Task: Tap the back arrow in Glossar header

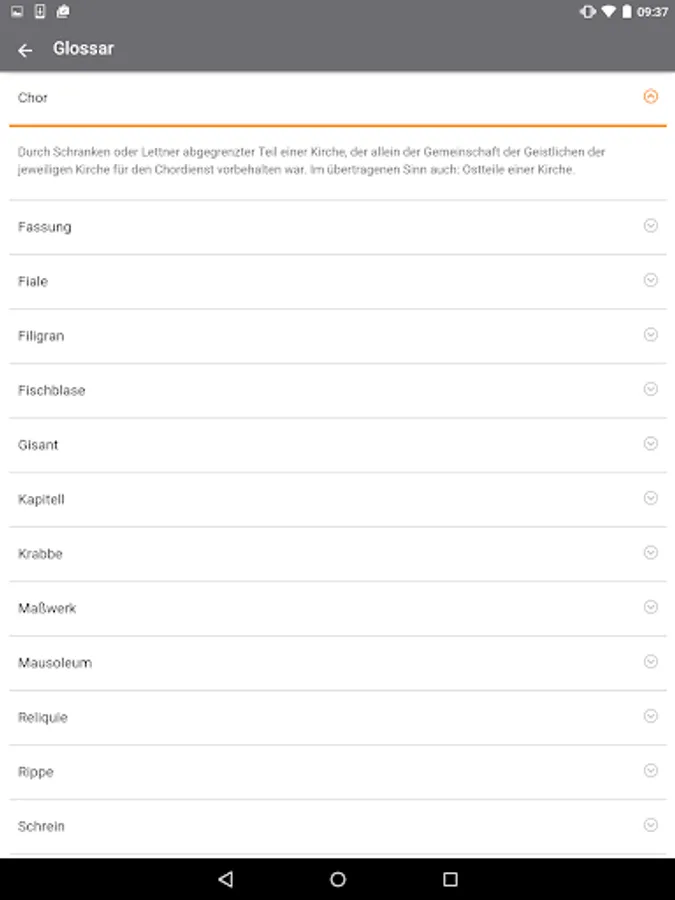Action: [x=25, y=50]
